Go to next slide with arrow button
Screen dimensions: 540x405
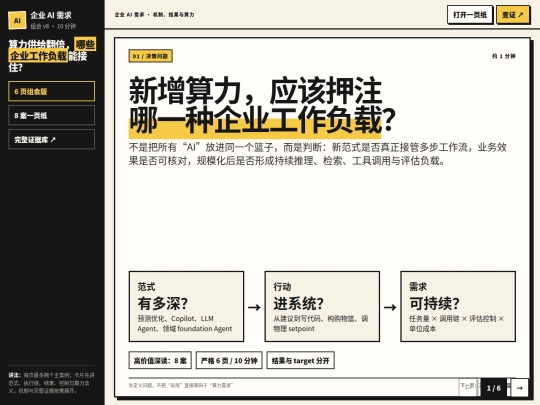pyautogui.click(x=519, y=388)
